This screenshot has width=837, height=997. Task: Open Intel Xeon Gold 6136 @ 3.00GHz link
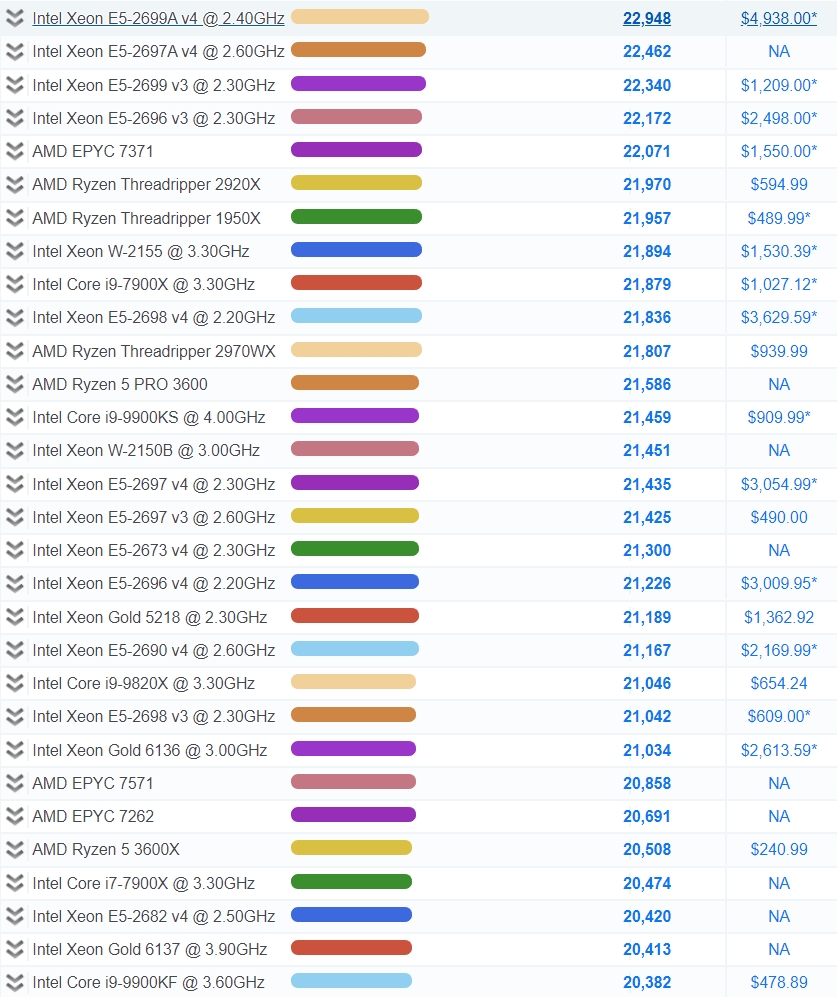tap(149, 750)
